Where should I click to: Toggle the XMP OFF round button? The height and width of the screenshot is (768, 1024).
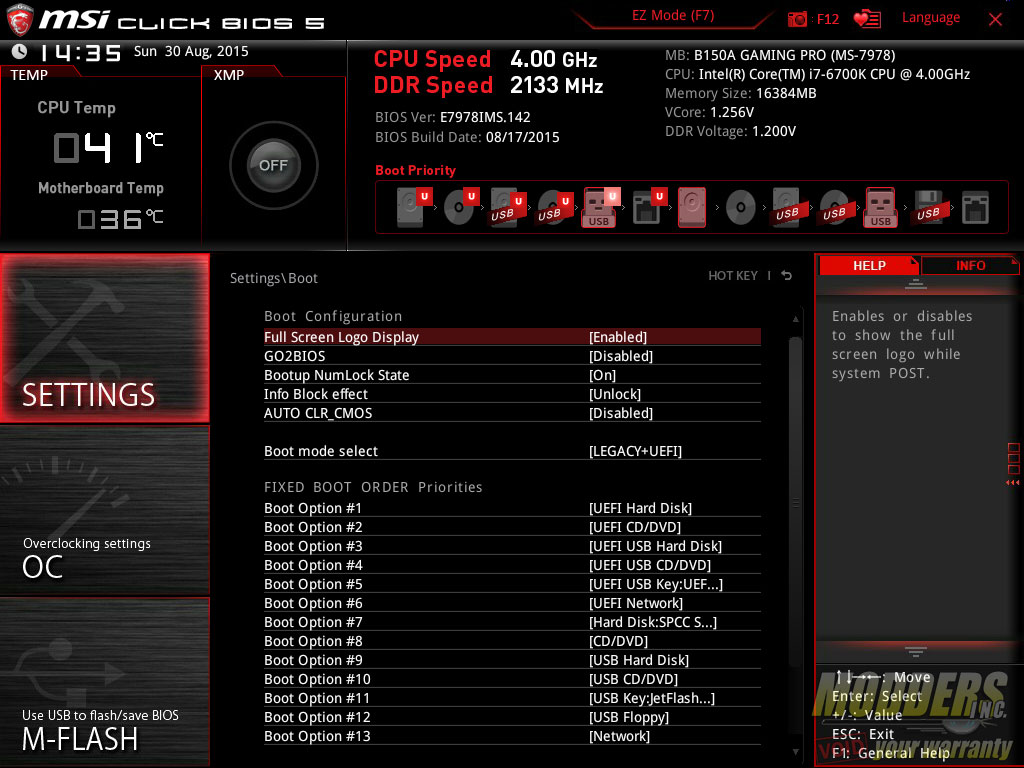click(274, 165)
